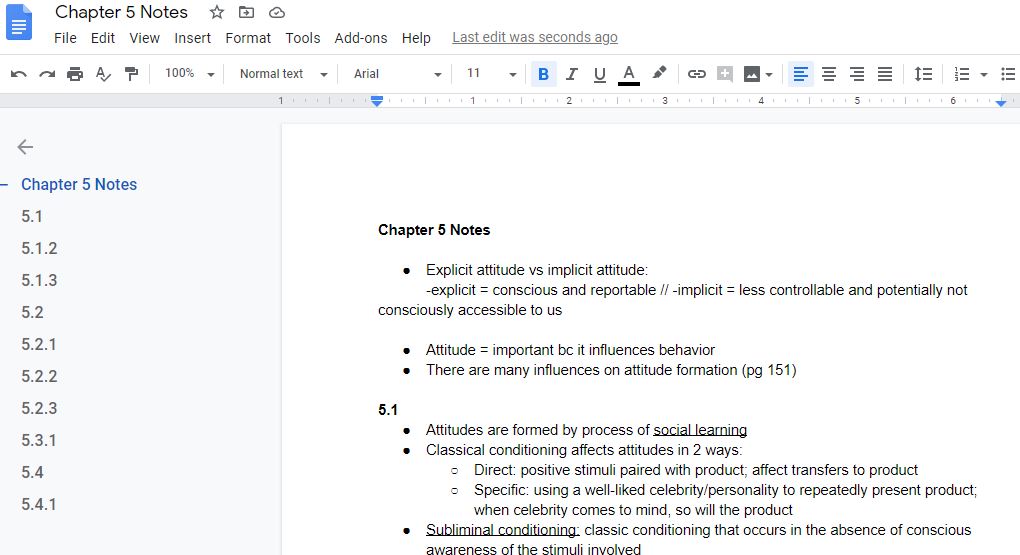
Task: Go to section 5.3.1 in outline
Action: click(38, 440)
